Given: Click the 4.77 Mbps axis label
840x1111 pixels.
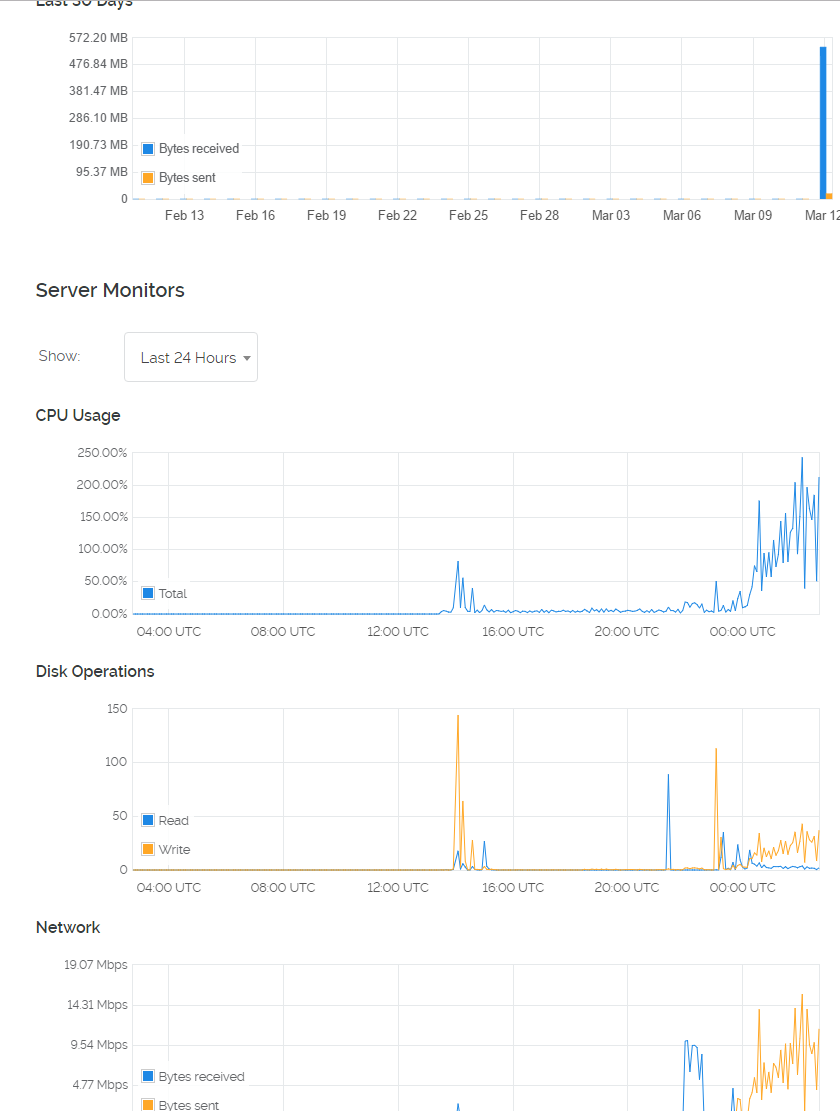Looking at the screenshot, I should (x=100, y=1085).
